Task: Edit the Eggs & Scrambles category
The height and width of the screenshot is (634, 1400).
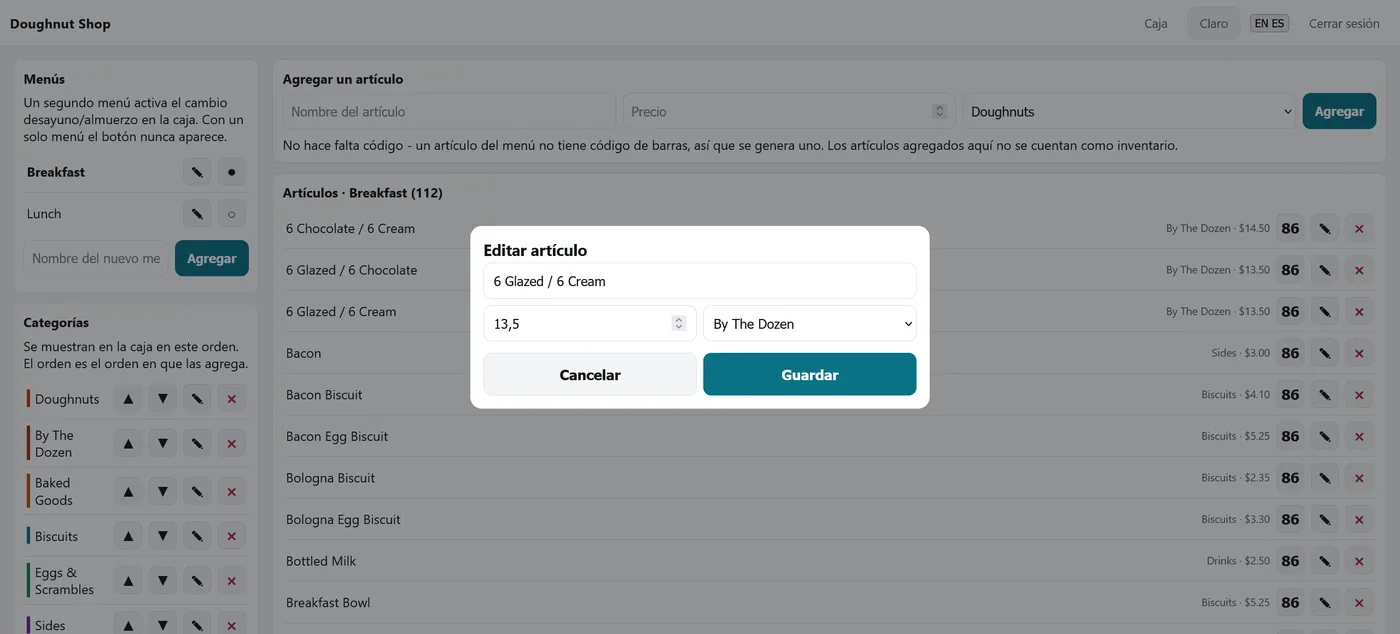Action: pos(197,581)
